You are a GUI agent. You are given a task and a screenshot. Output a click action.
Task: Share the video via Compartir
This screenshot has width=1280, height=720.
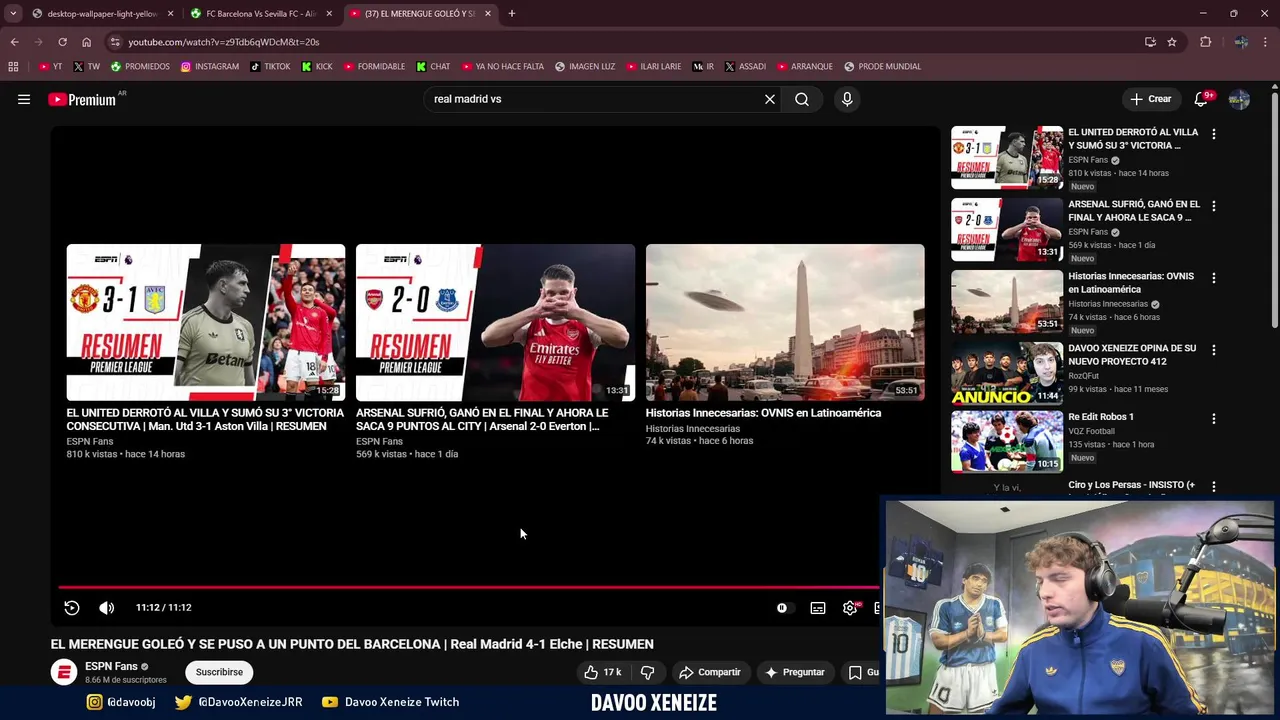click(709, 672)
